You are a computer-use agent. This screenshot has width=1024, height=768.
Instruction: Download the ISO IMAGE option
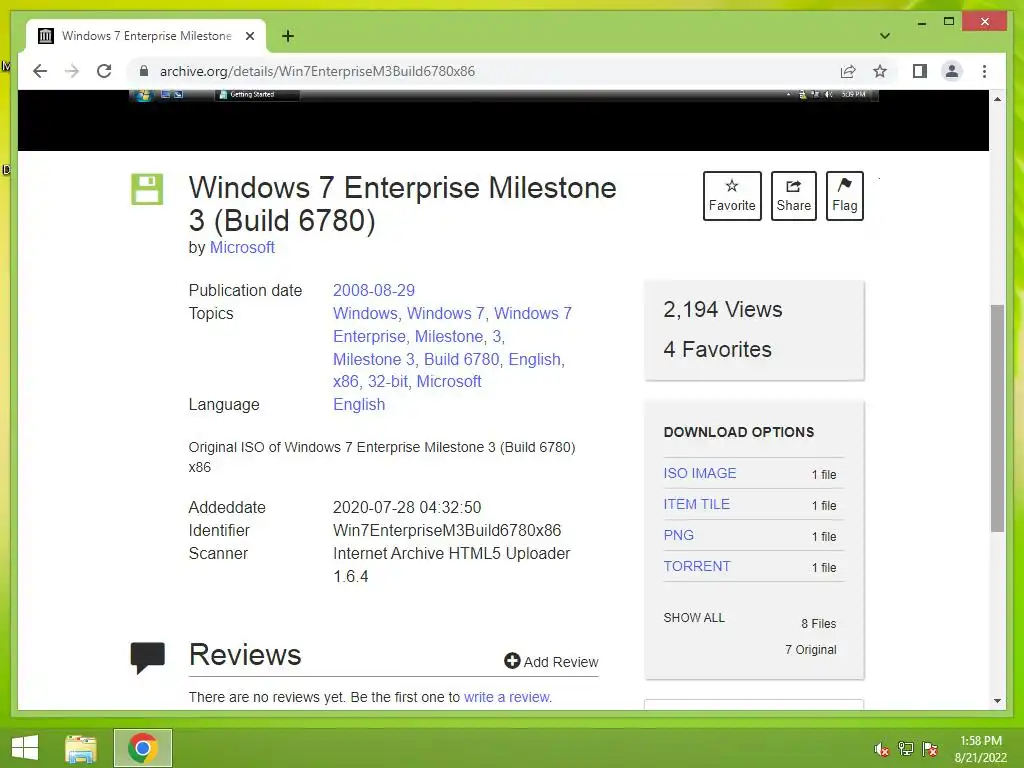coord(699,473)
